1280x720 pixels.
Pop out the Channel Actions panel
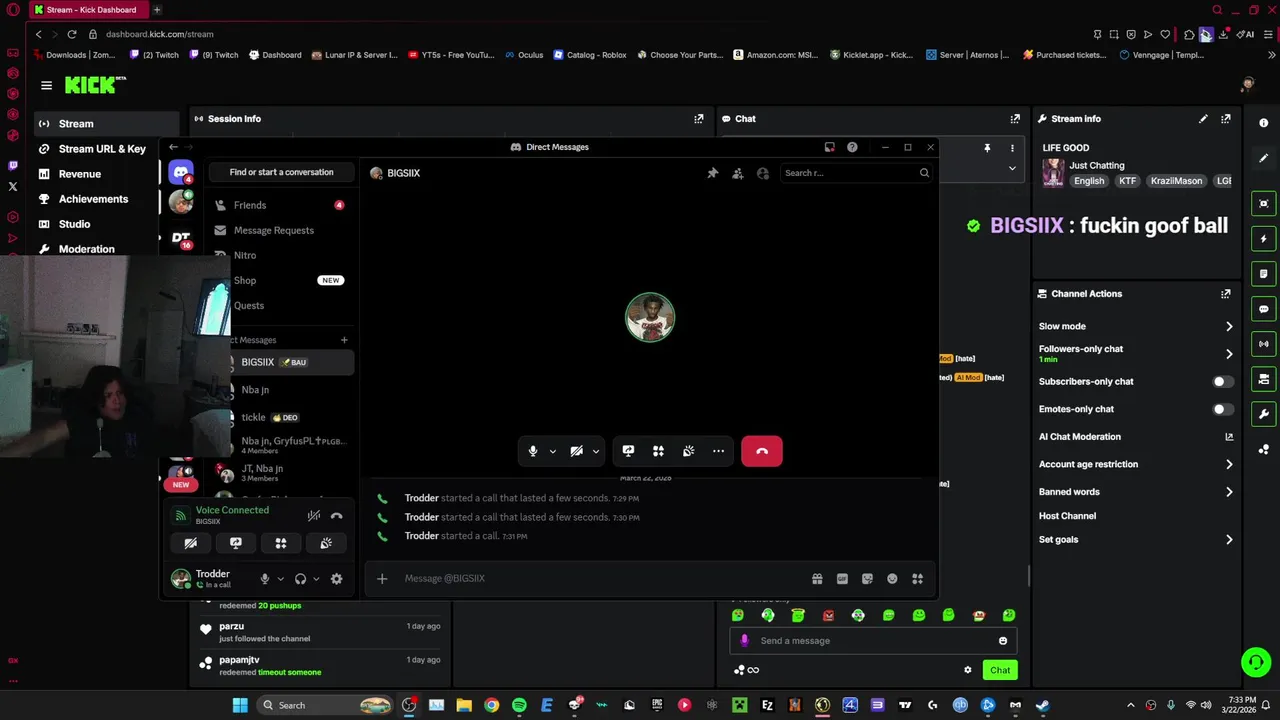coord(1225,294)
